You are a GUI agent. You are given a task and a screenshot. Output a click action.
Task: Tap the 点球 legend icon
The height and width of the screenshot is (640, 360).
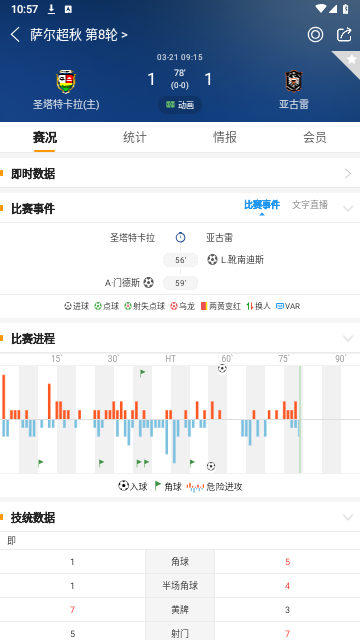pyautogui.click(x=98, y=306)
